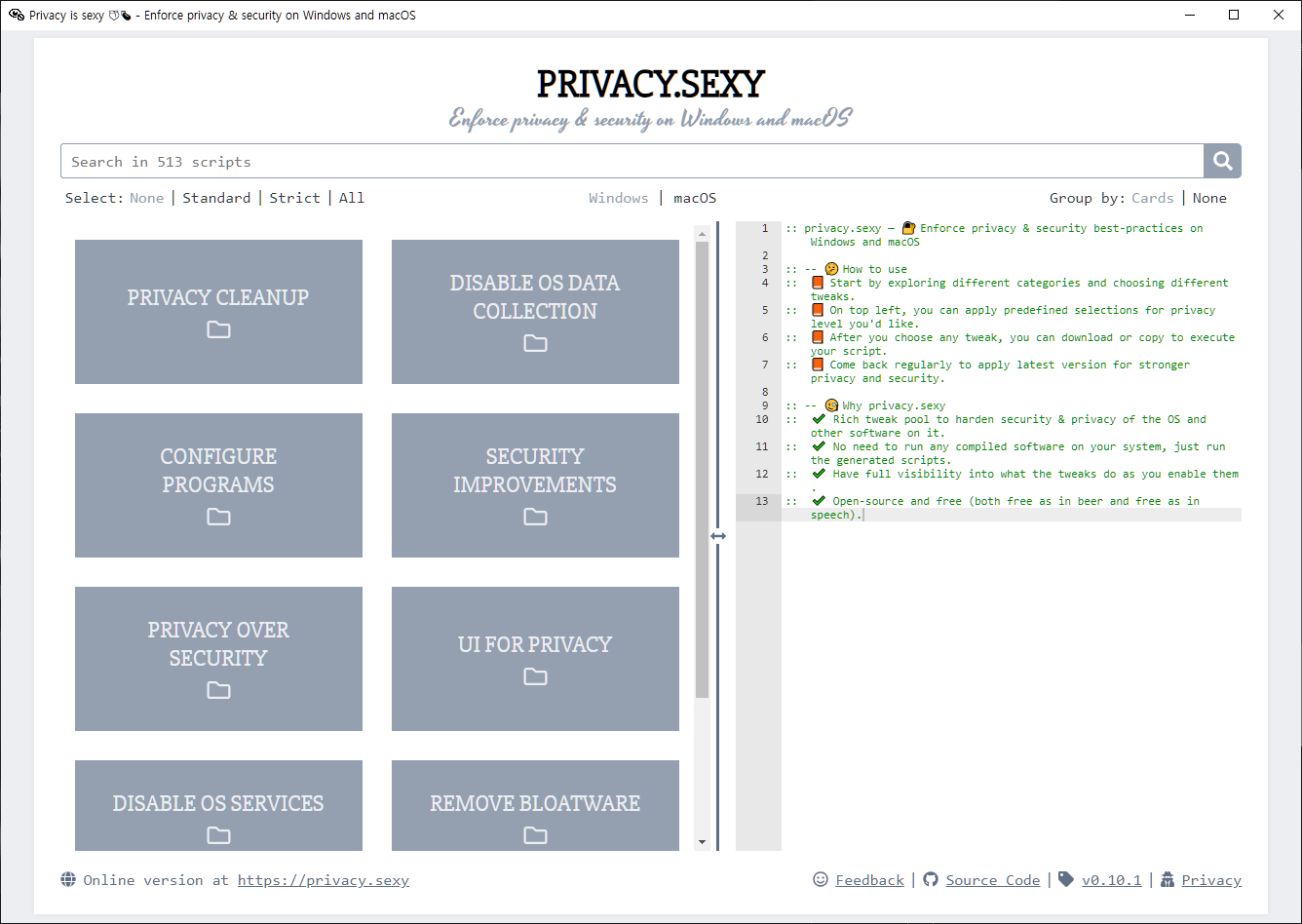The height and width of the screenshot is (924, 1302).
Task: Open the Privacy link in the footer
Action: pyautogui.click(x=1211, y=880)
